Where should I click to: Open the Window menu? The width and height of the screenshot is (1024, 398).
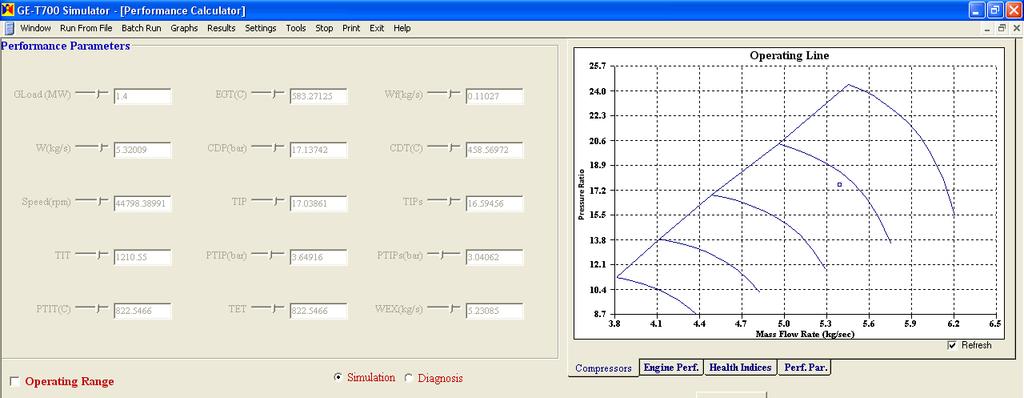pyautogui.click(x=35, y=28)
